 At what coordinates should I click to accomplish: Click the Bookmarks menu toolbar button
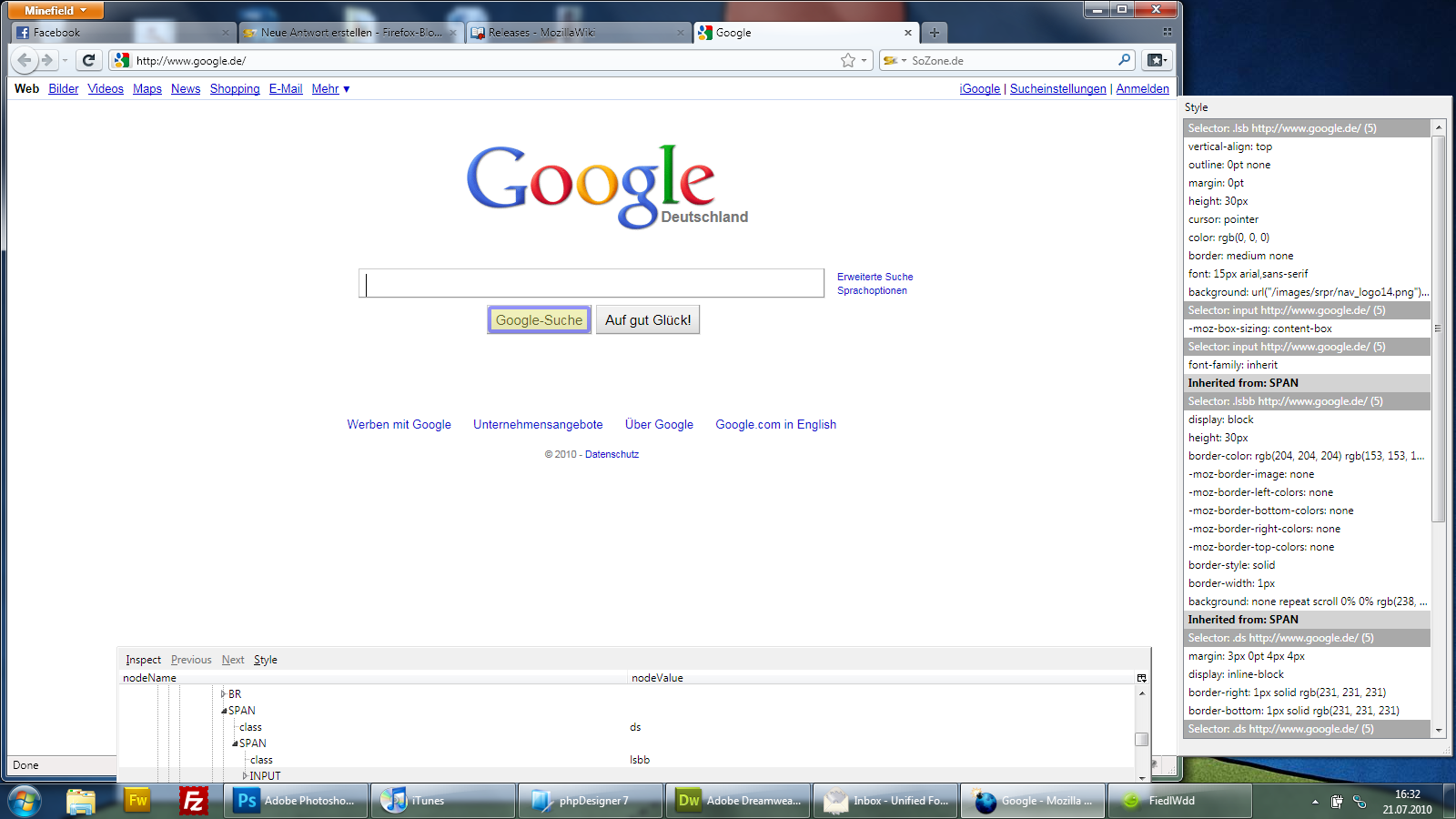click(x=1156, y=60)
